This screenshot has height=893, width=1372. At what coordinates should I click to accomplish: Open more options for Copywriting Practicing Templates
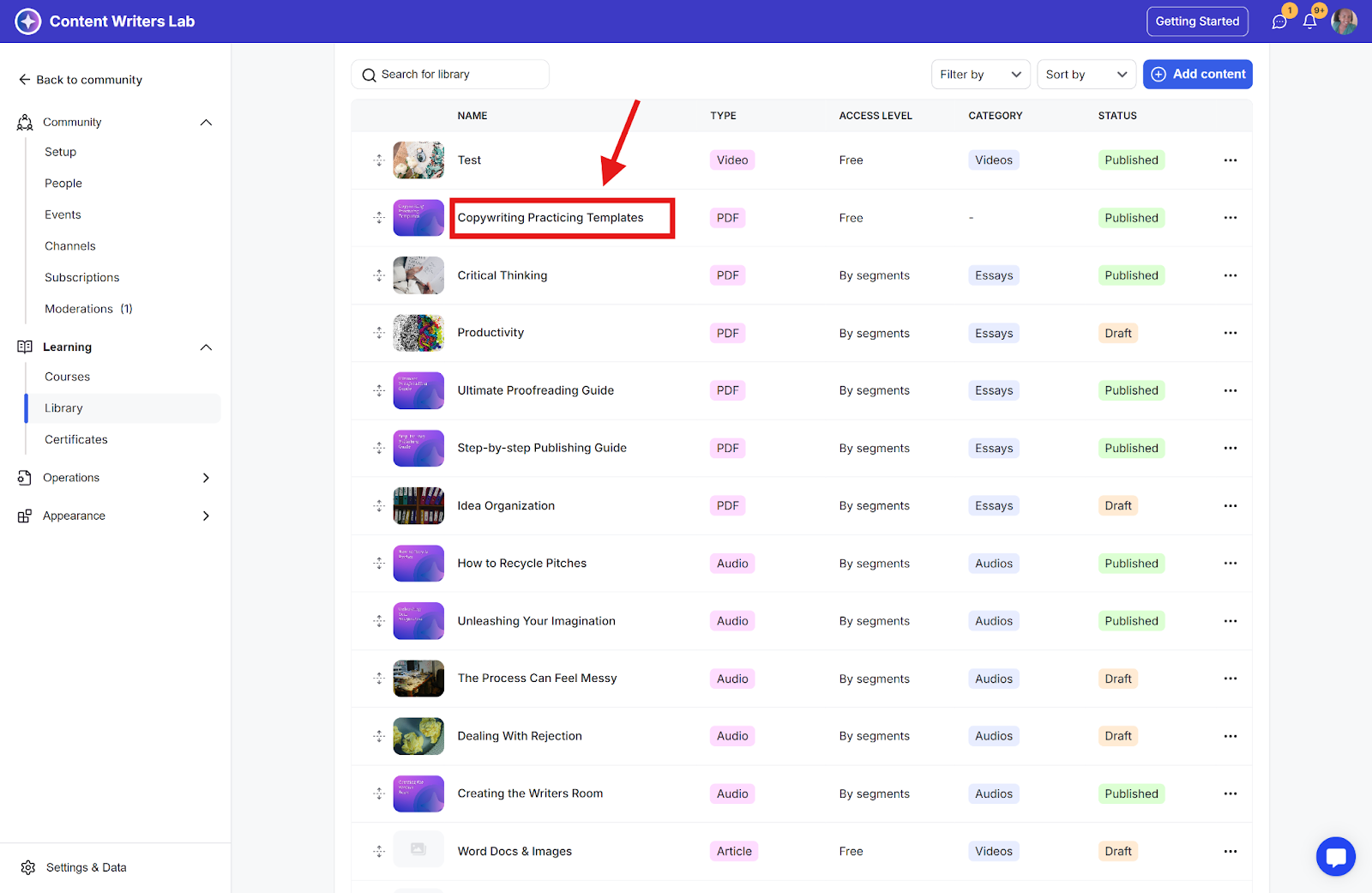click(x=1231, y=218)
